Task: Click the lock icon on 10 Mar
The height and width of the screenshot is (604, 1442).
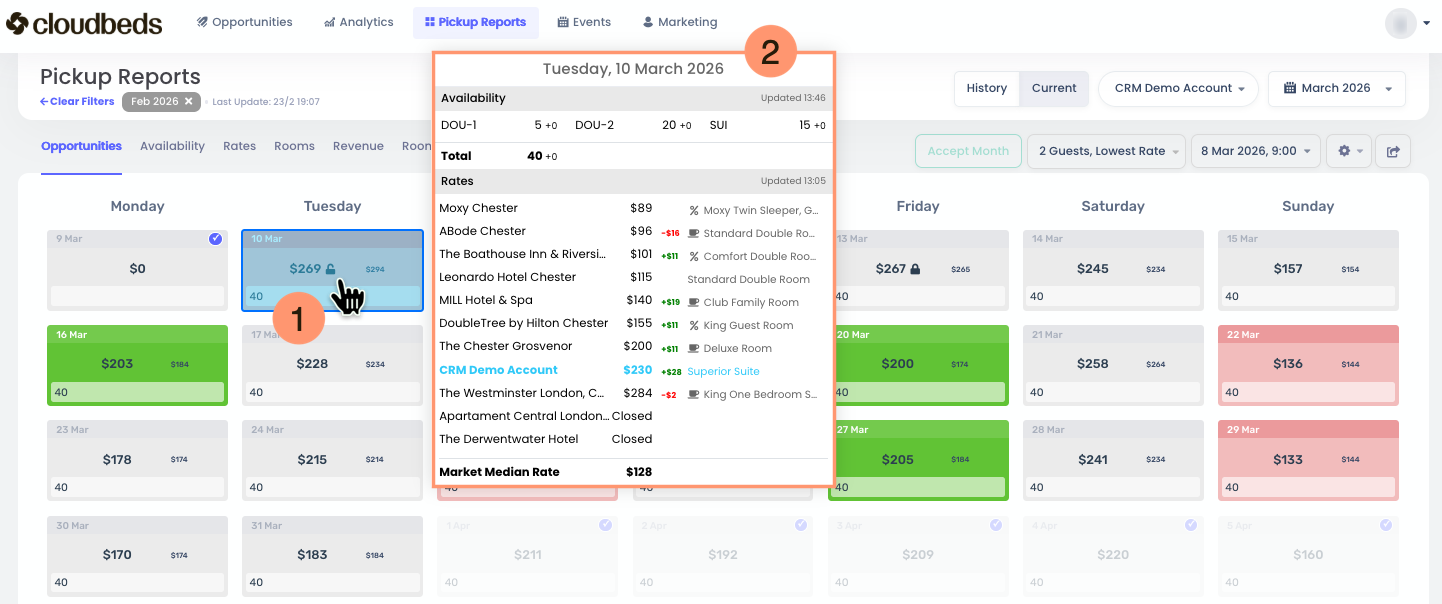Action: 330,269
